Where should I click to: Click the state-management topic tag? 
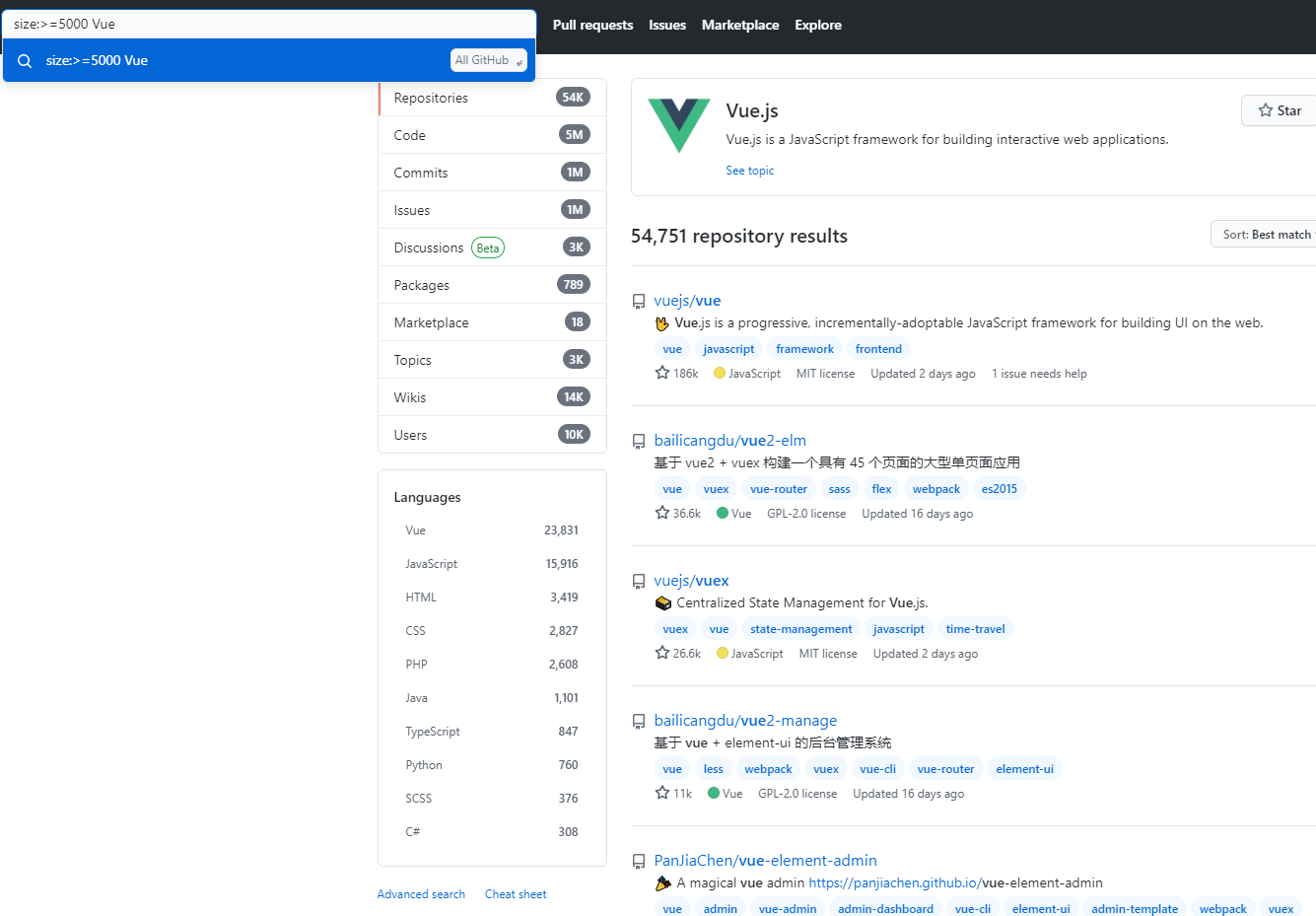pos(800,629)
